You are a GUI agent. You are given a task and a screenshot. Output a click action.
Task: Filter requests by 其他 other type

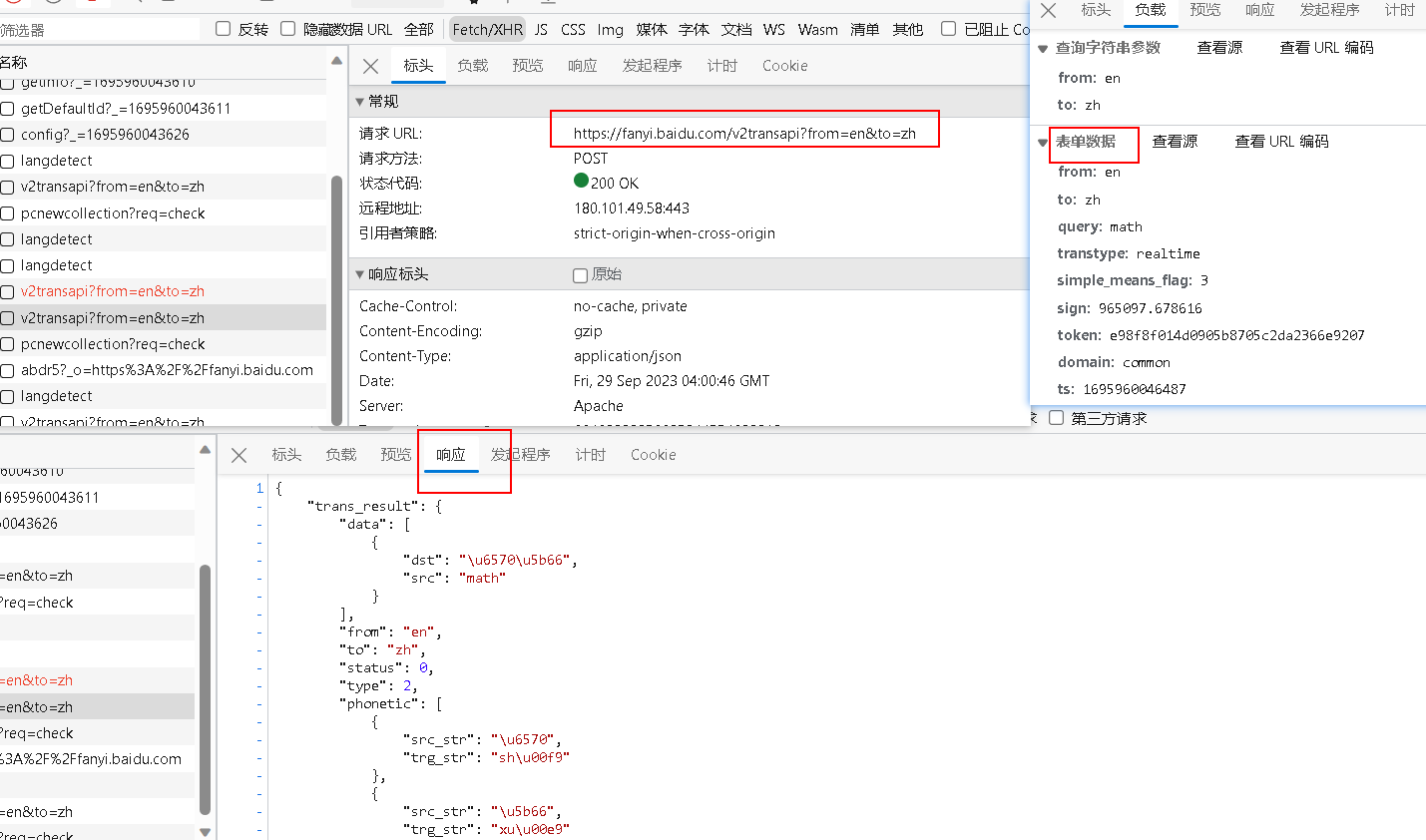click(x=908, y=30)
